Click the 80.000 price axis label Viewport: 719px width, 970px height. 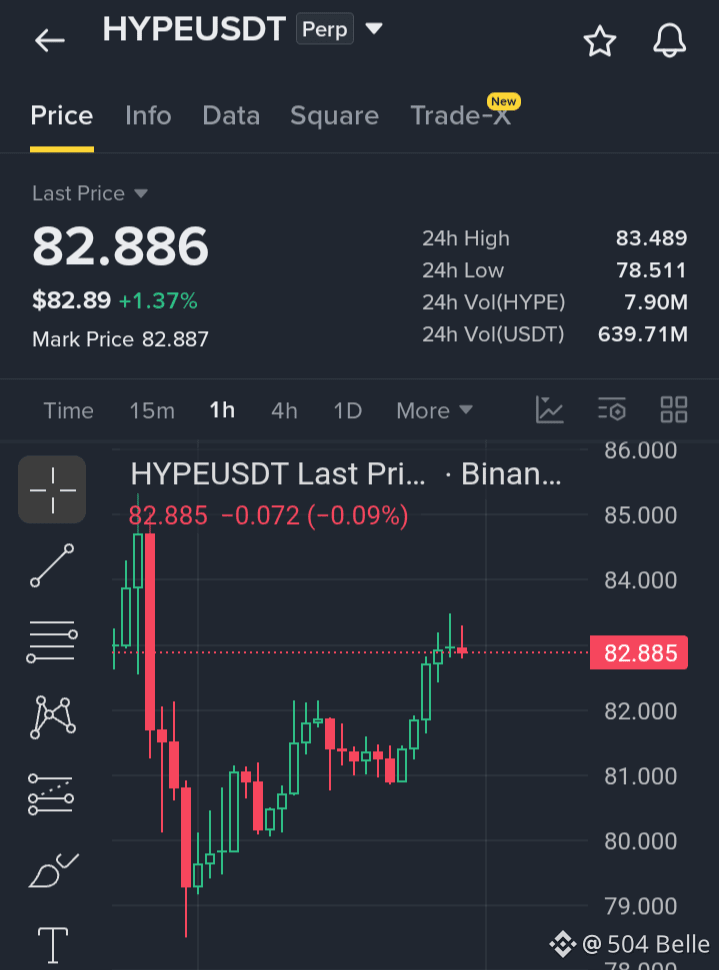click(640, 841)
